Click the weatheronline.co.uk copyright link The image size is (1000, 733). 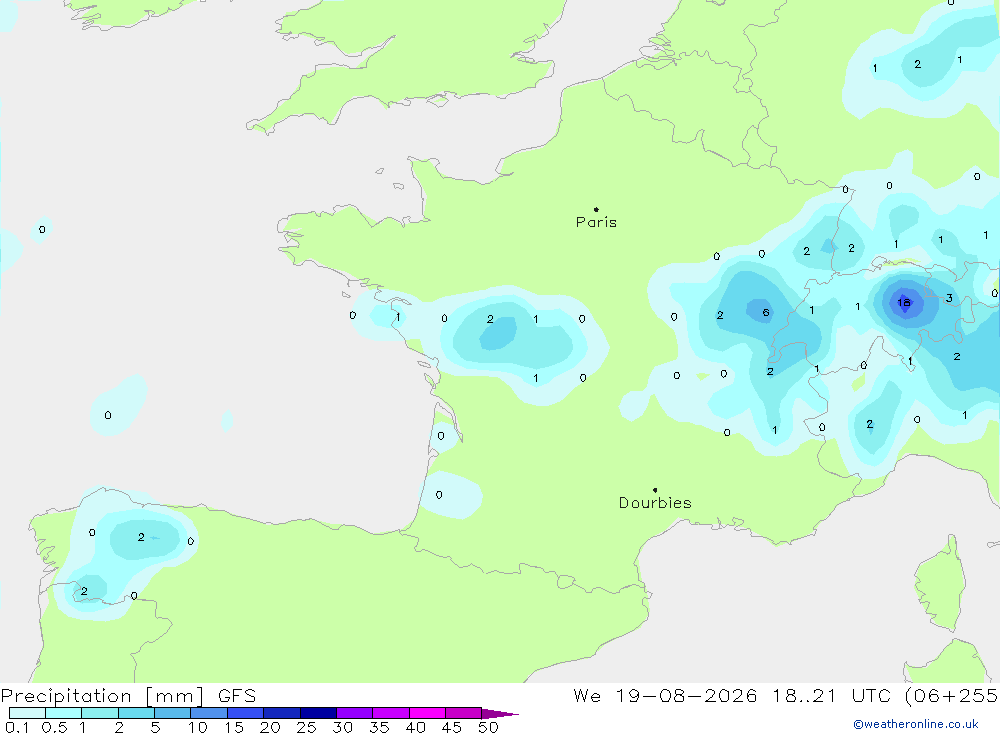[916, 724]
